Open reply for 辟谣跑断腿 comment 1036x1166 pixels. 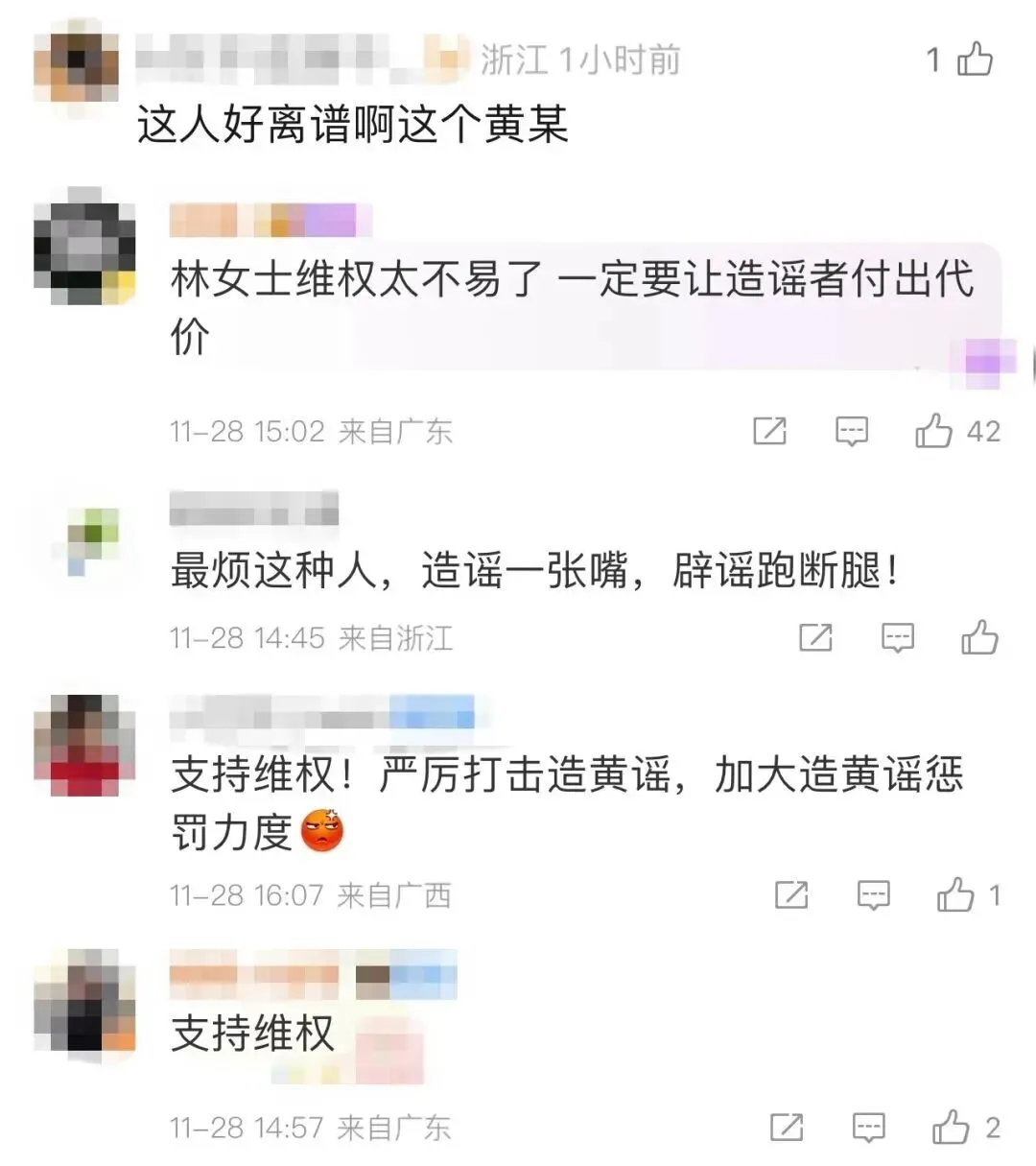pos(898,638)
